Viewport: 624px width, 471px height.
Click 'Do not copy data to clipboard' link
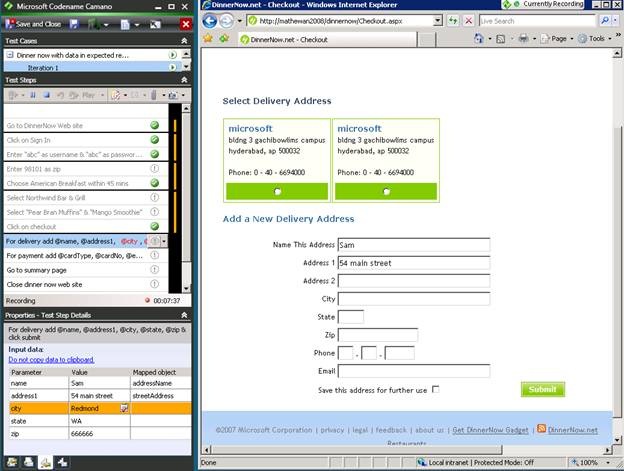pyautogui.click(x=51, y=360)
